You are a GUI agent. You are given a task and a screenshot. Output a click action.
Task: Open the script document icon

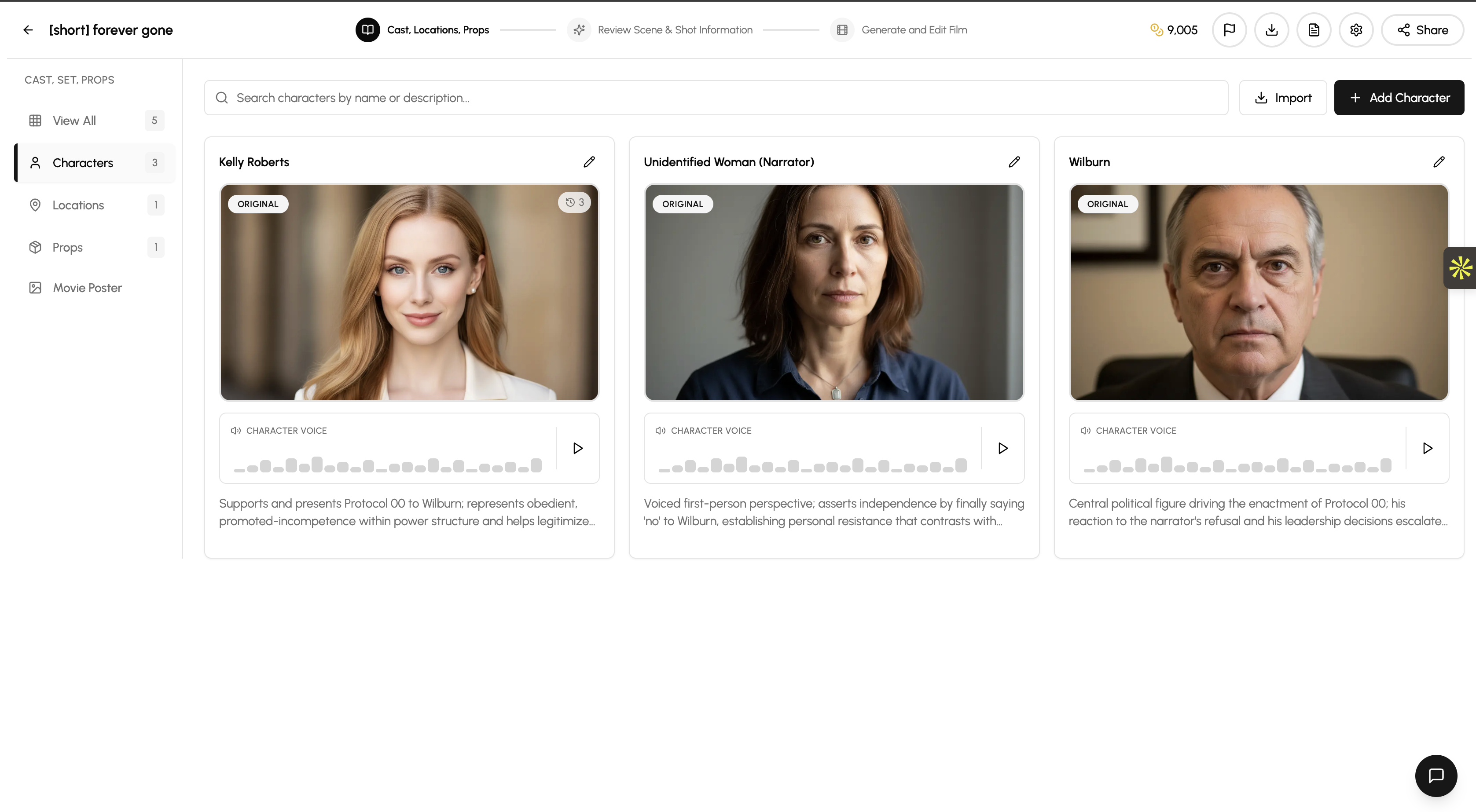pyautogui.click(x=1313, y=30)
